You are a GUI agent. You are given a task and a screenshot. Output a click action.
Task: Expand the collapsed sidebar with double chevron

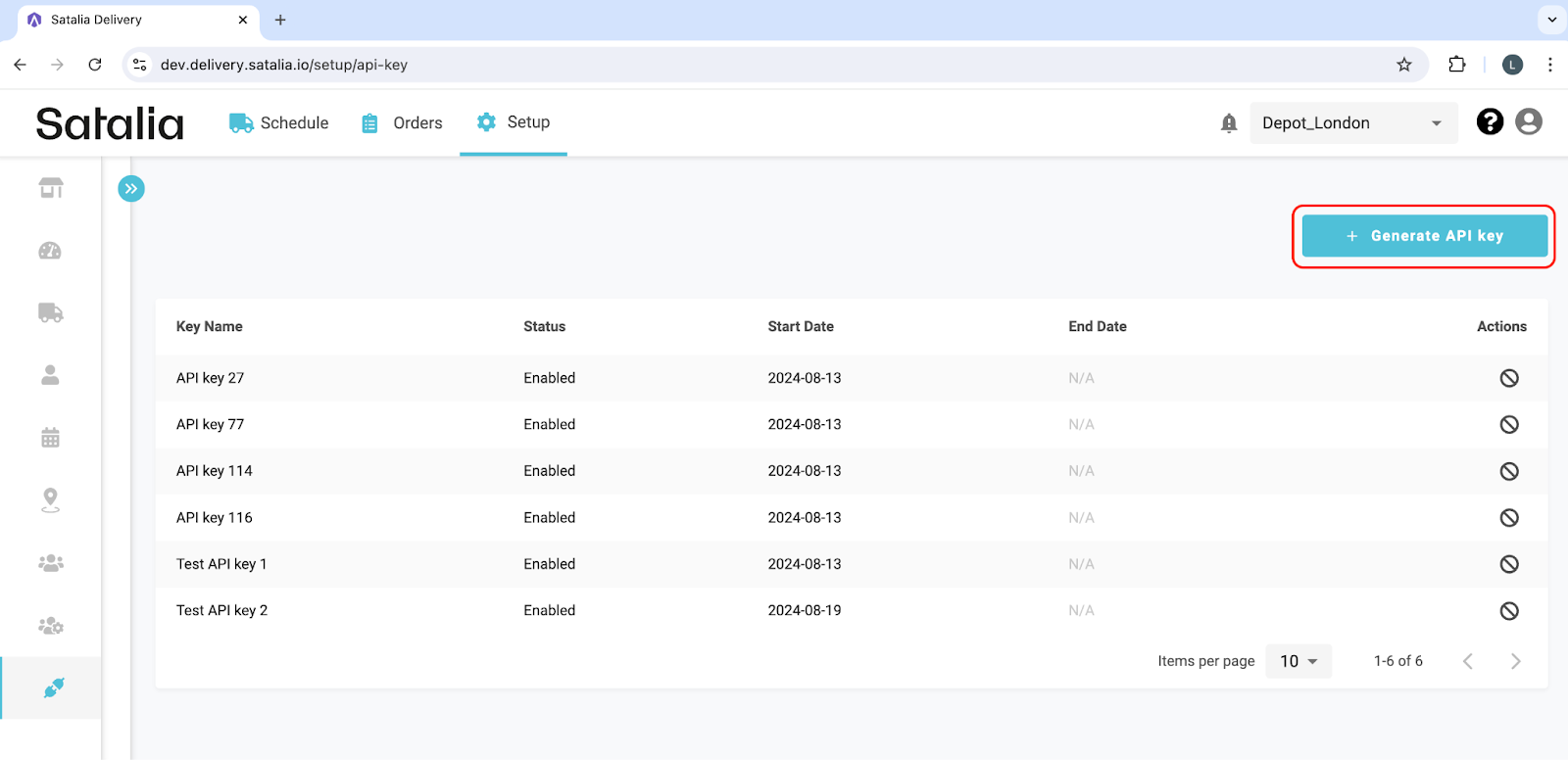pos(131,188)
